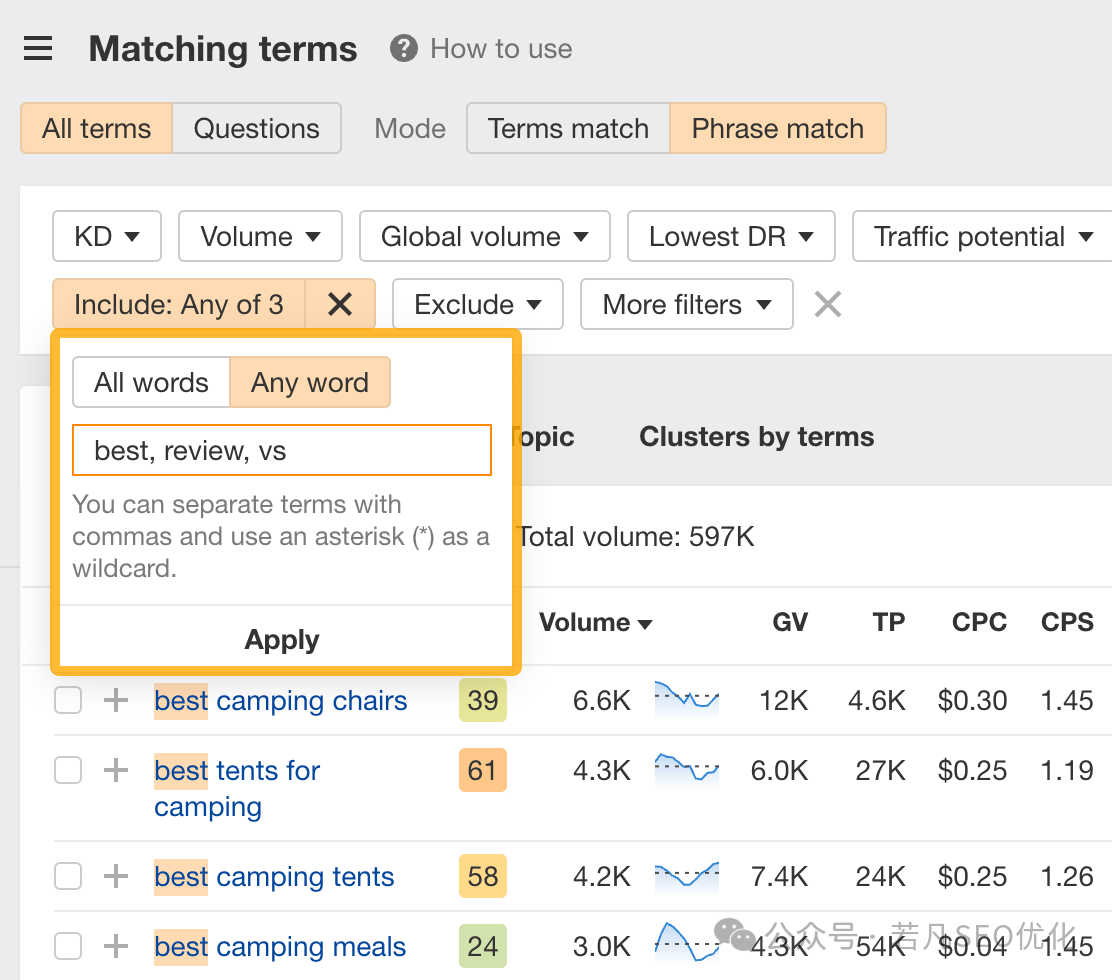Open the Exclude filter dropdown
Image resolution: width=1112 pixels, height=980 pixels.
(x=478, y=304)
